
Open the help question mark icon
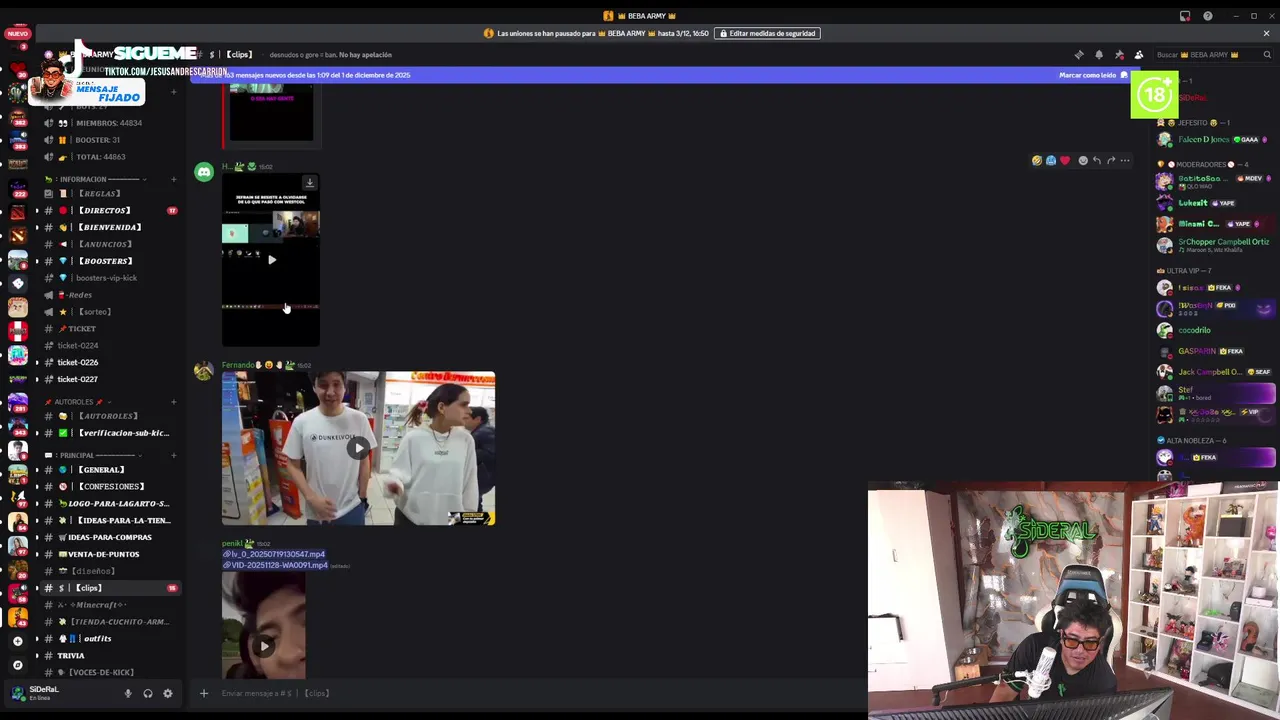tap(1208, 16)
